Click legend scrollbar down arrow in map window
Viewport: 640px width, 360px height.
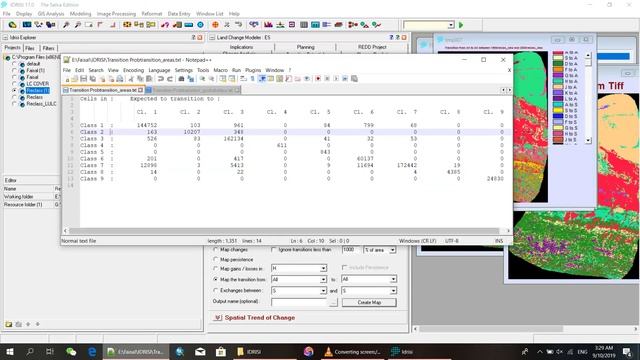[588, 140]
